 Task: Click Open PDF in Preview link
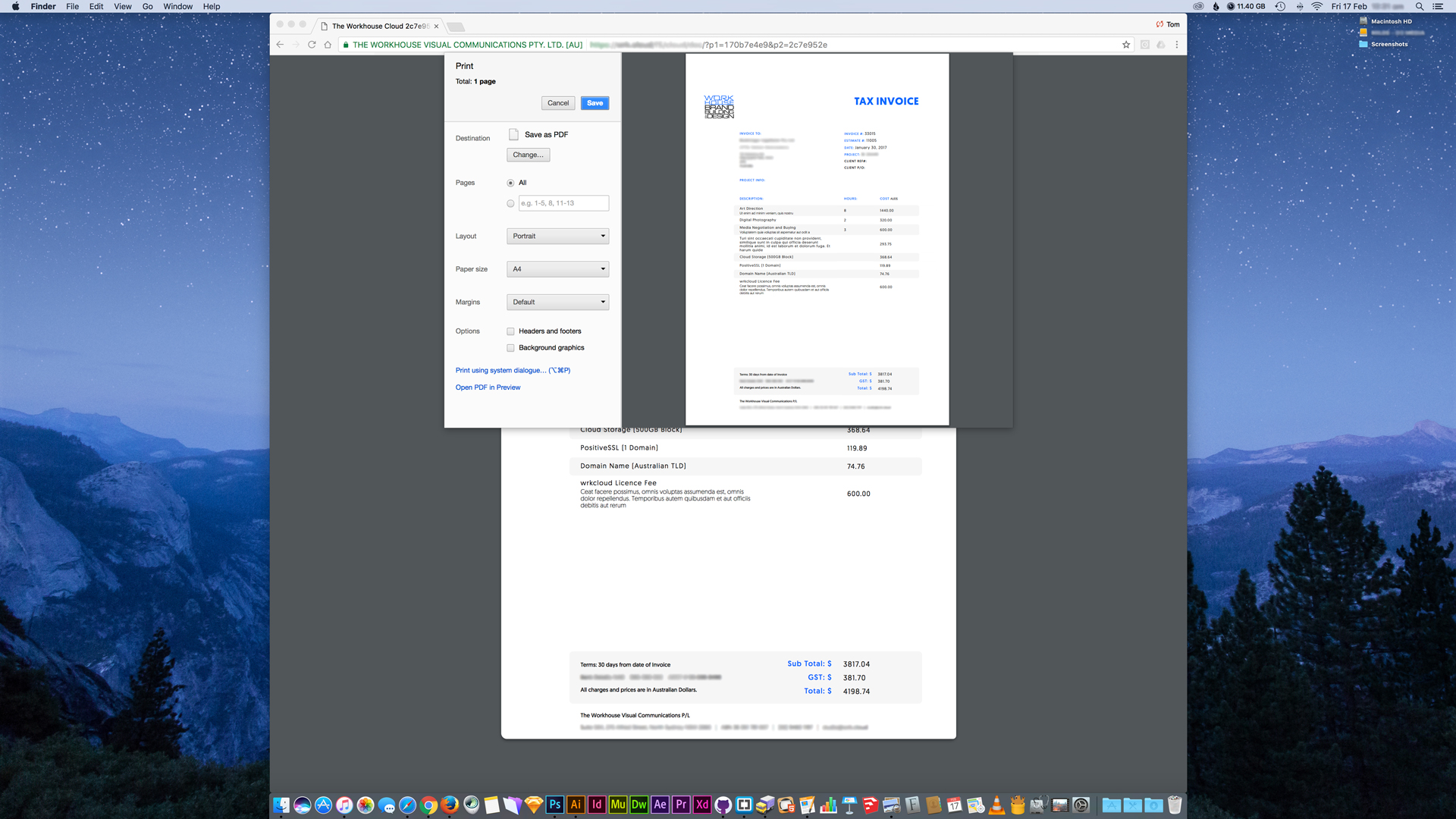pos(488,388)
